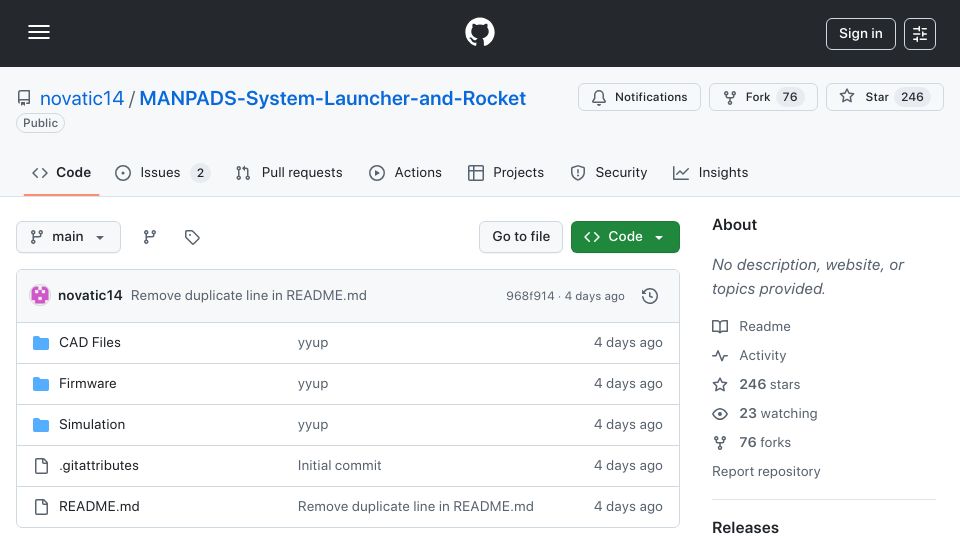960x540 pixels.
Task: Open the hamburger navigation menu
Action: pyautogui.click(x=39, y=32)
